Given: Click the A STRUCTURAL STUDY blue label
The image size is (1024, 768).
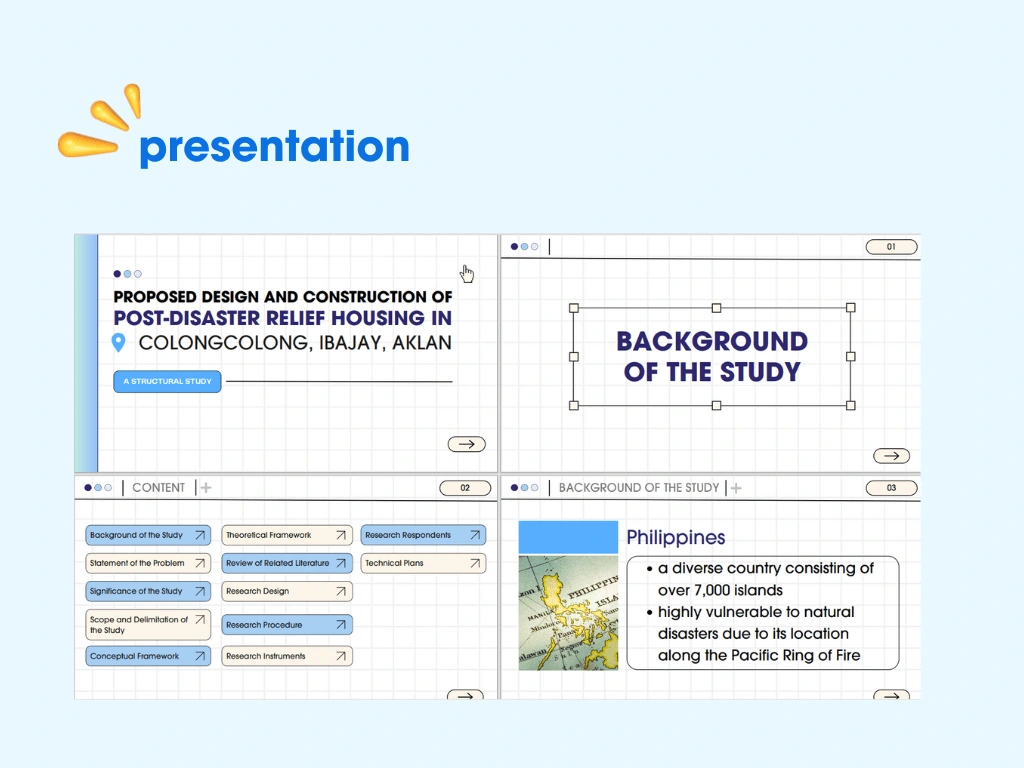Looking at the screenshot, I should pyautogui.click(x=167, y=381).
